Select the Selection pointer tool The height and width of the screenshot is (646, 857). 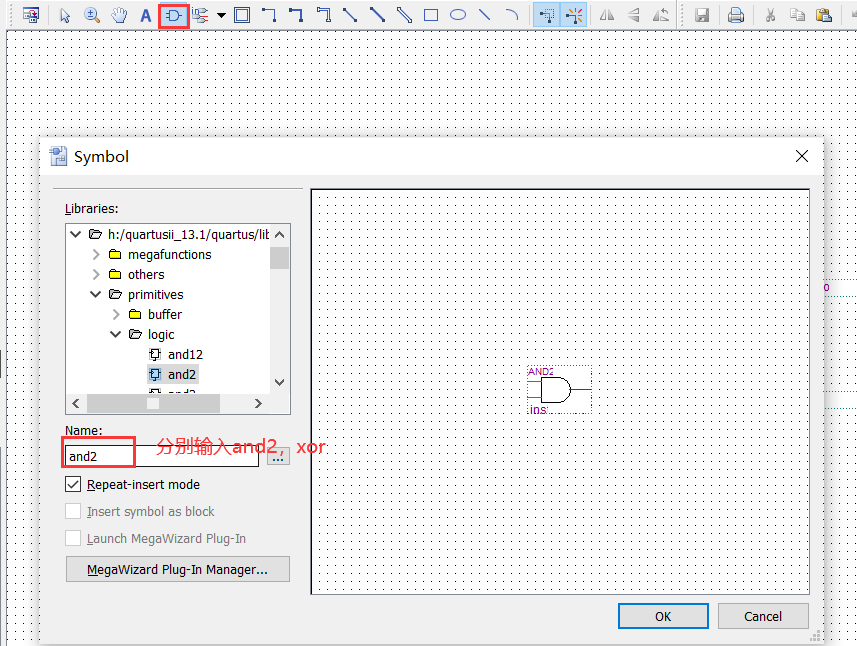(65, 15)
